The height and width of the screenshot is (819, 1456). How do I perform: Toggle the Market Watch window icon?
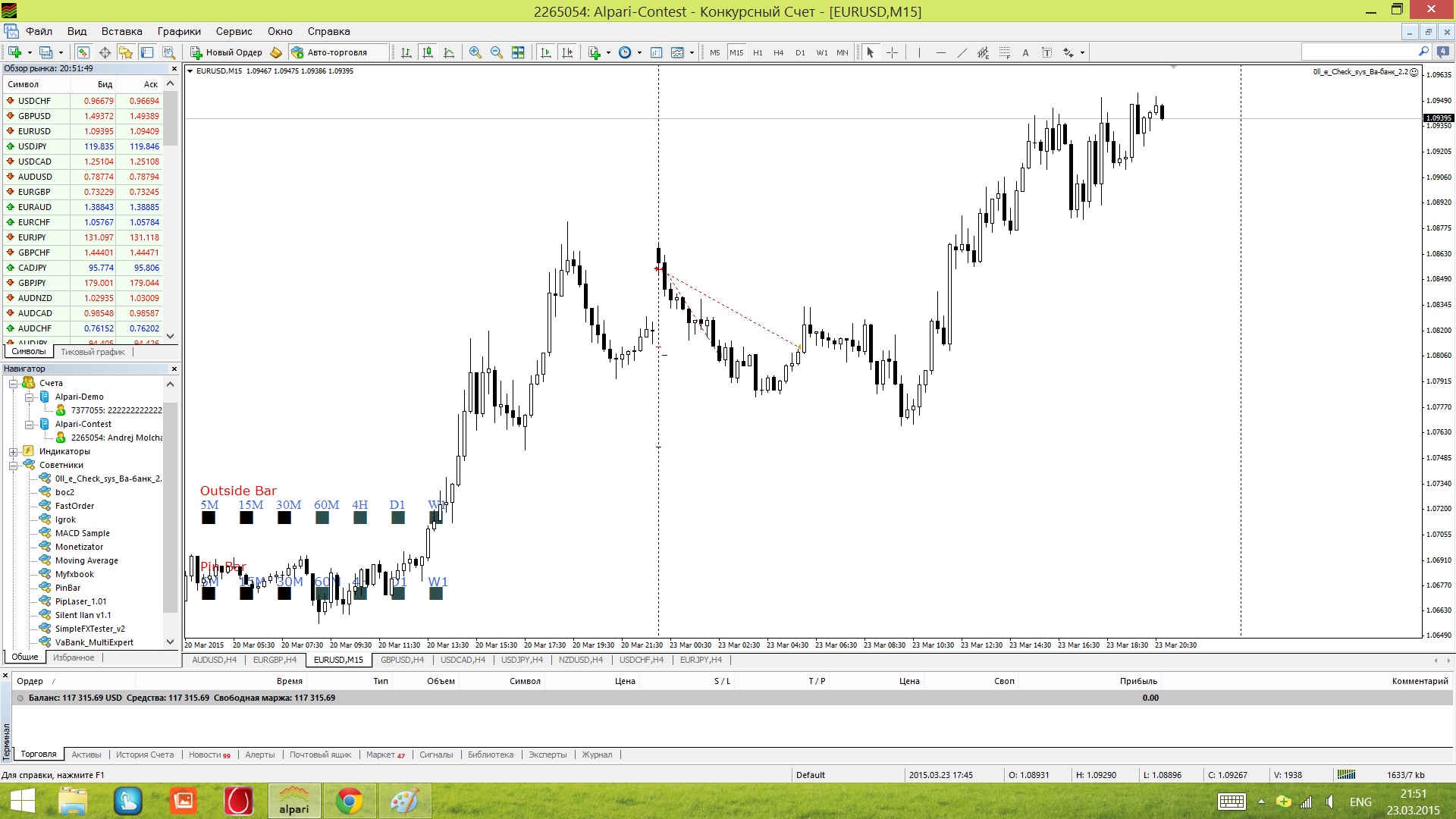point(83,52)
